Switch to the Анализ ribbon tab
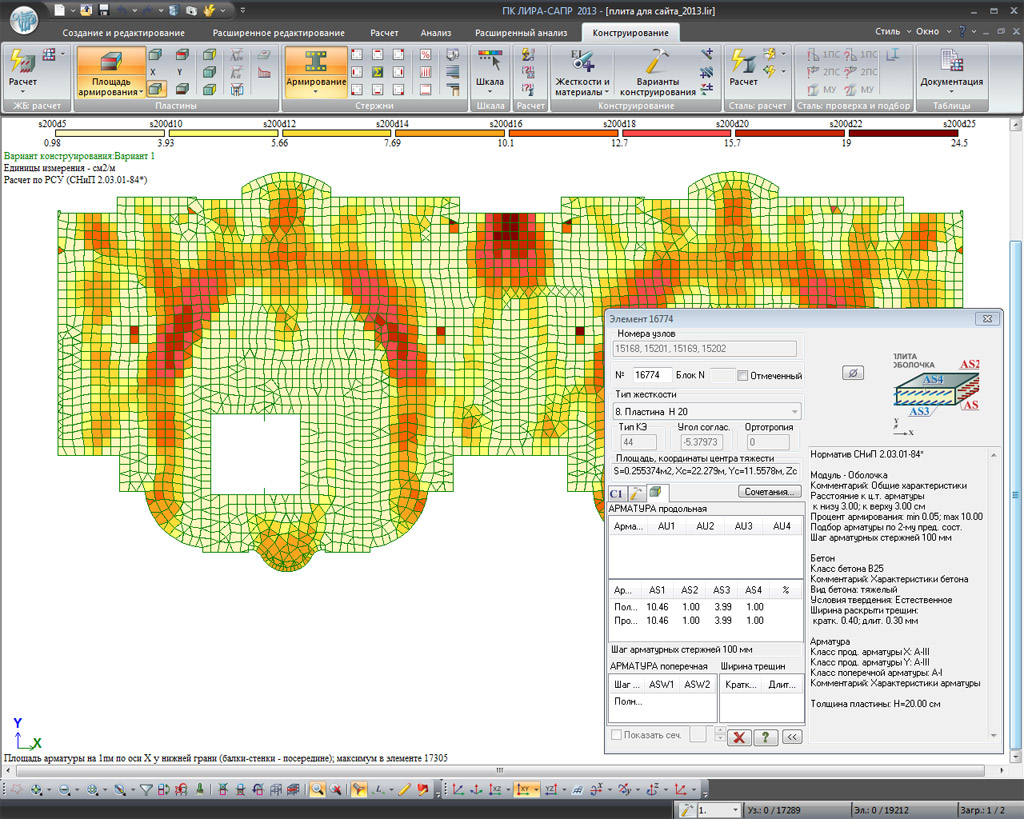The image size is (1024, 819). pos(435,33)
